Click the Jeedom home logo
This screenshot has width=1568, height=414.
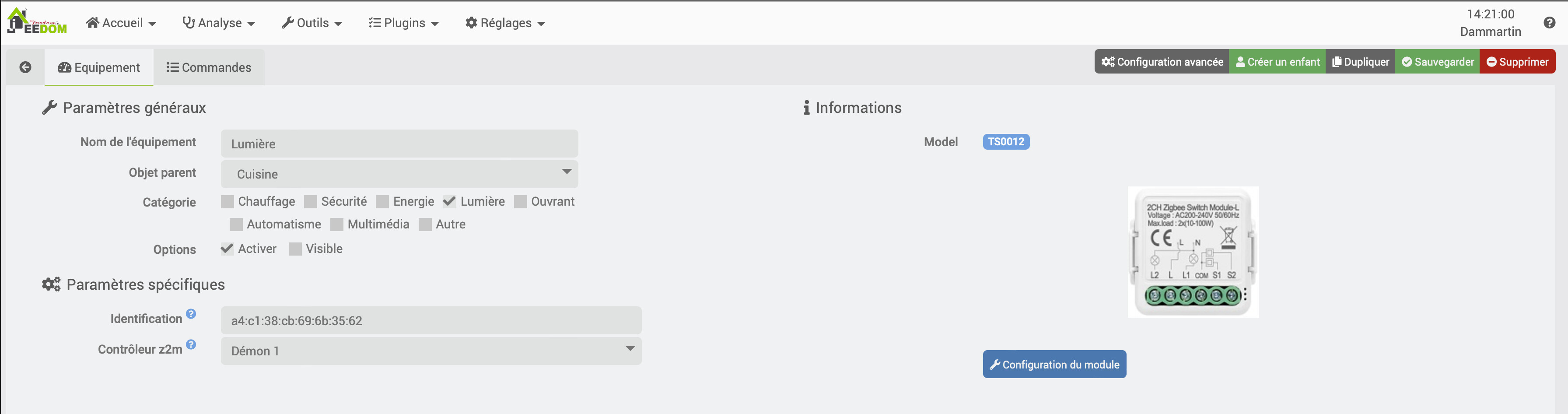tap(36, 22)
